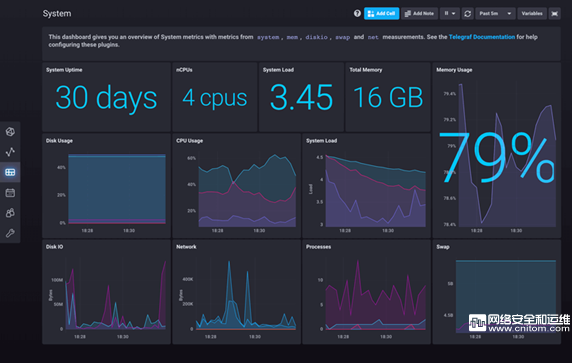
Task: Click the Add Note button
Action: point(420,13)
